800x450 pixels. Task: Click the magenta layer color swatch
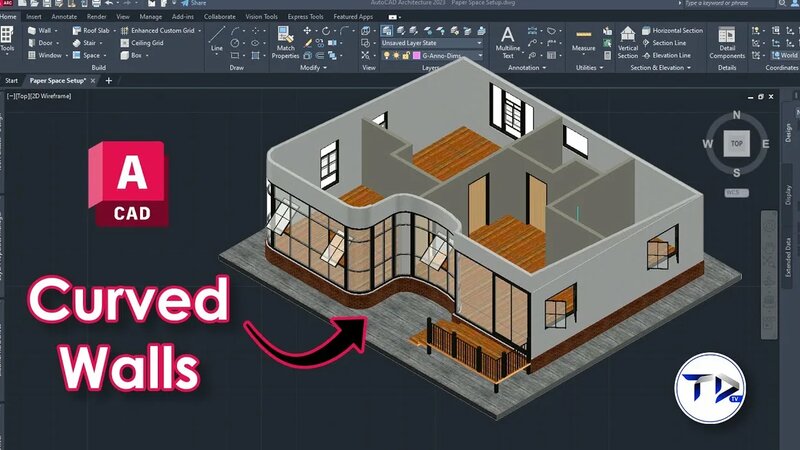click(x=416, y=55)
